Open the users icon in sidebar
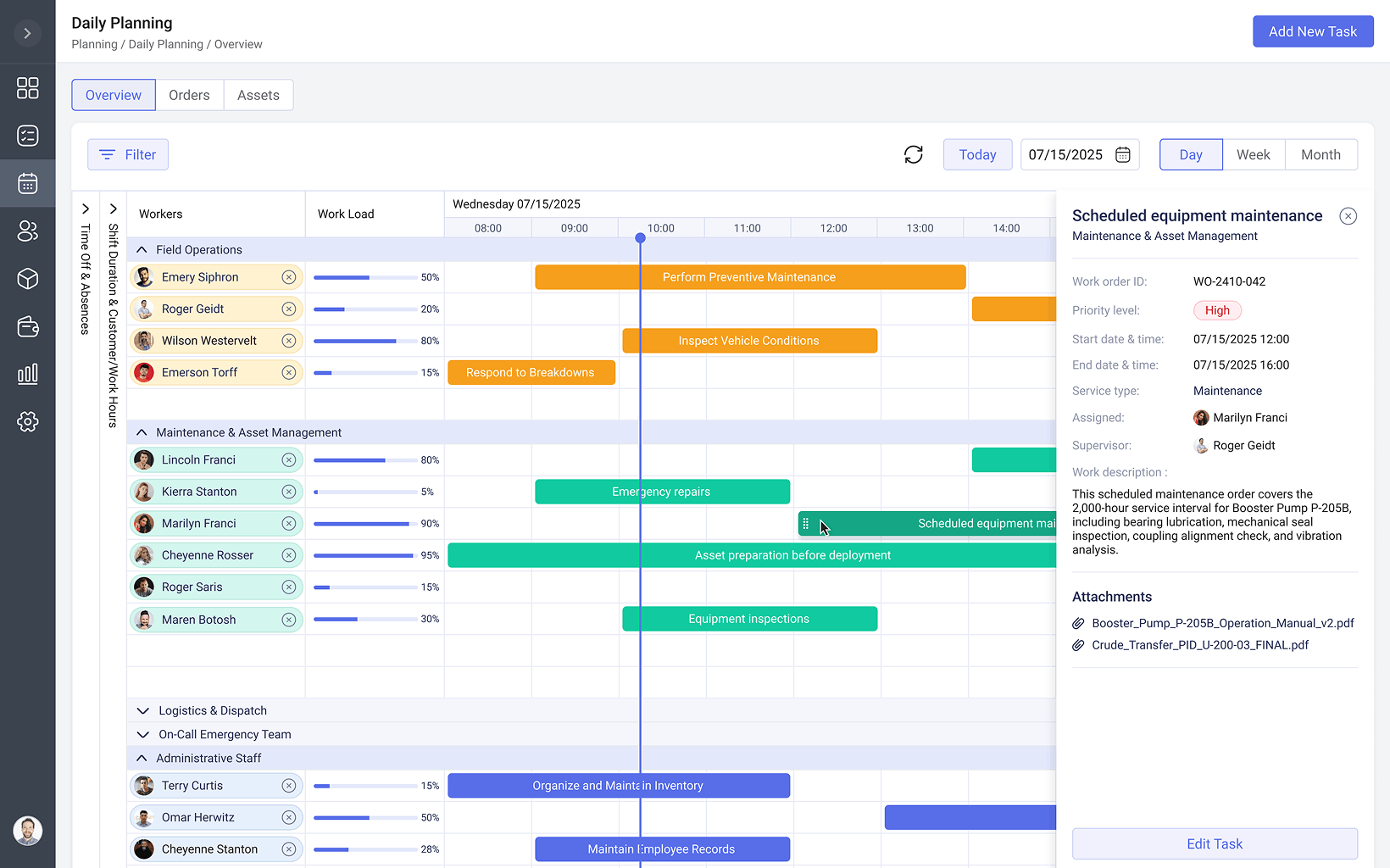This screenshot has width=1390, height=868. tap(27, 231)
